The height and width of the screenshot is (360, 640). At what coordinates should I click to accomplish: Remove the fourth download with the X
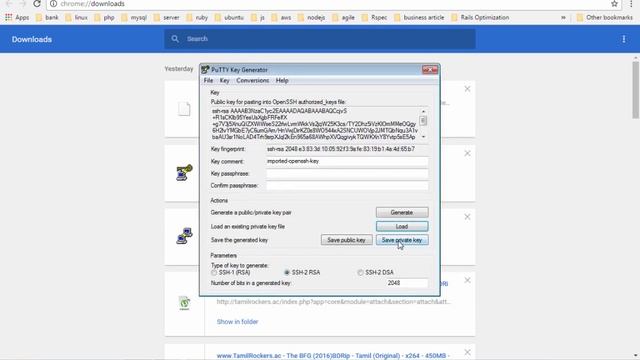point(467,280)
